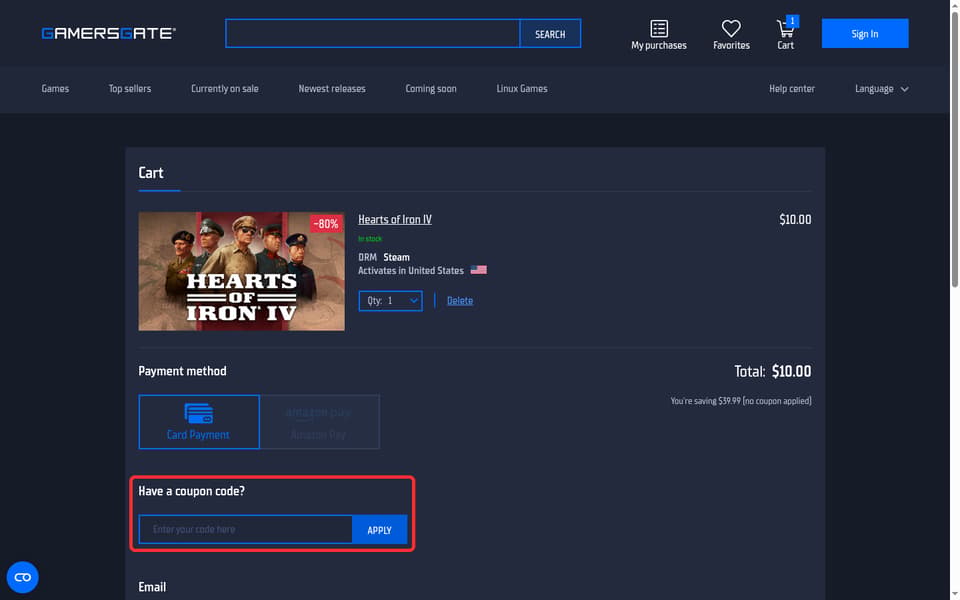Viewport: 960px width, 600px height.
Task: Open the Qty quantity dropdown
Action: (391, 301)
